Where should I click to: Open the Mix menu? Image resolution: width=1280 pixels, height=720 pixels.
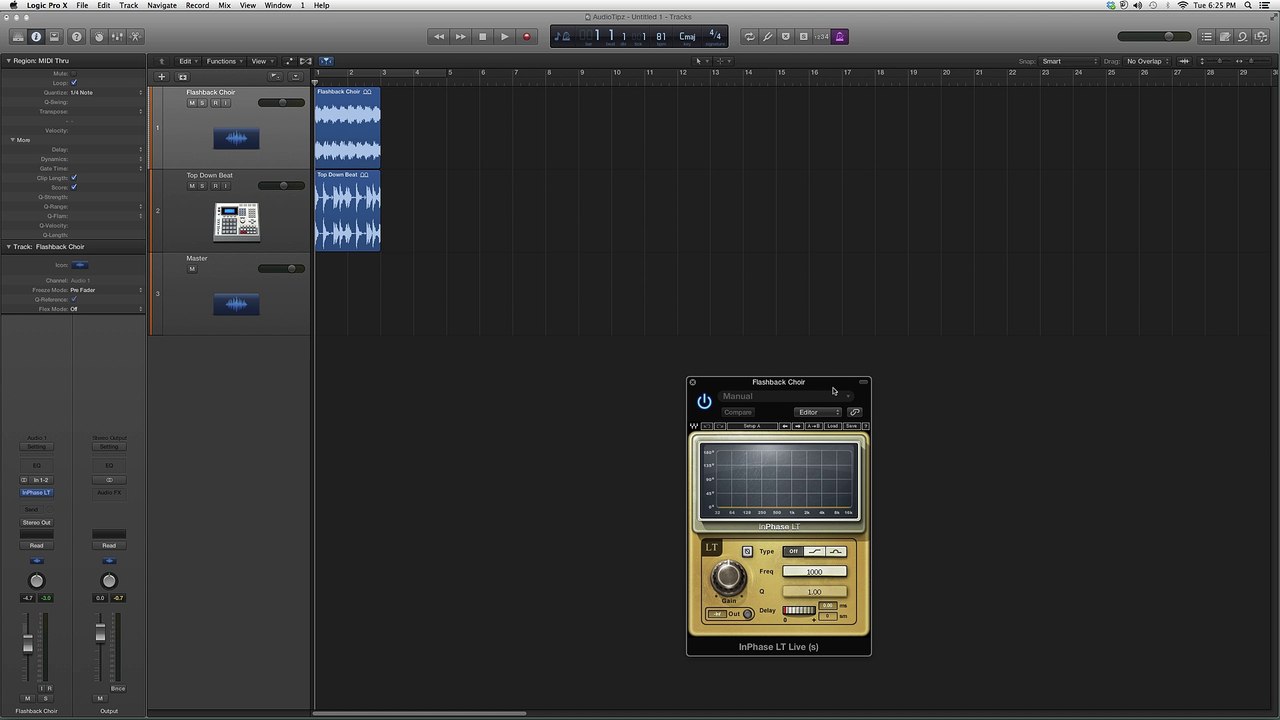(224, 5)
